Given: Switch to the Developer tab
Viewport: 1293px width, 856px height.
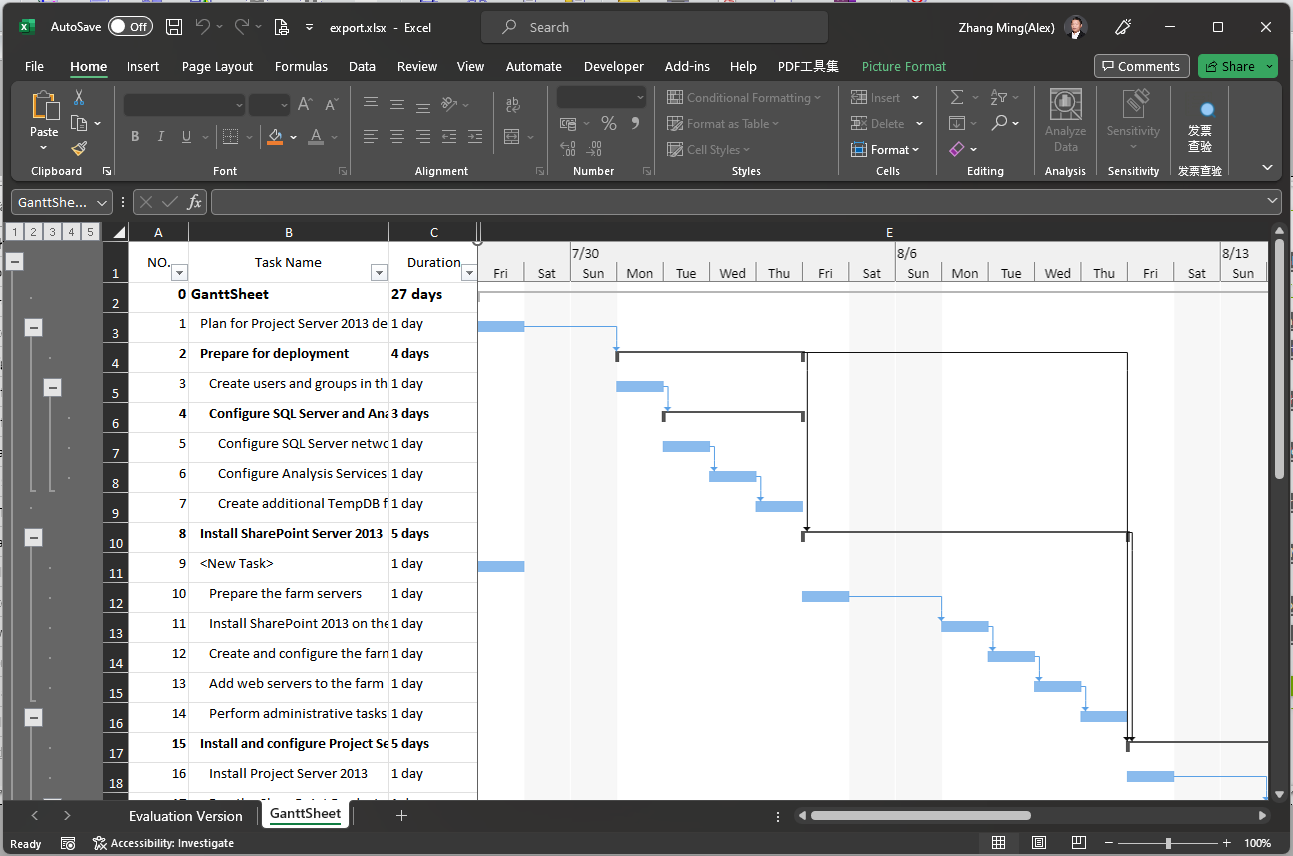Looking at the screenshot, I should pos(614,66).
